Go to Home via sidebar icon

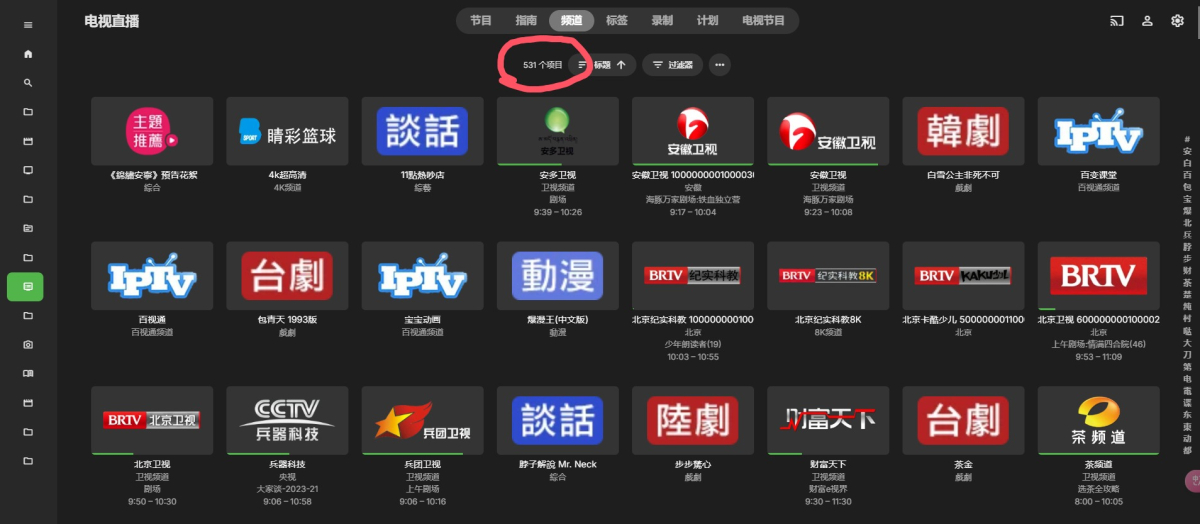pos(28,54)
